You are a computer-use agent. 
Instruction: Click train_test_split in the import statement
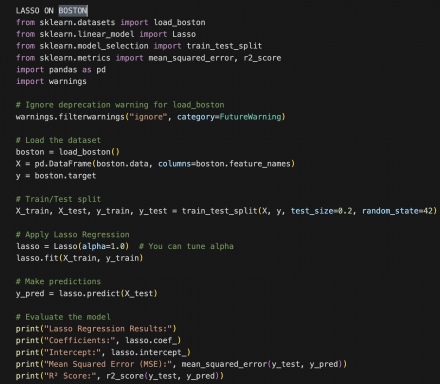coord(224,46)
